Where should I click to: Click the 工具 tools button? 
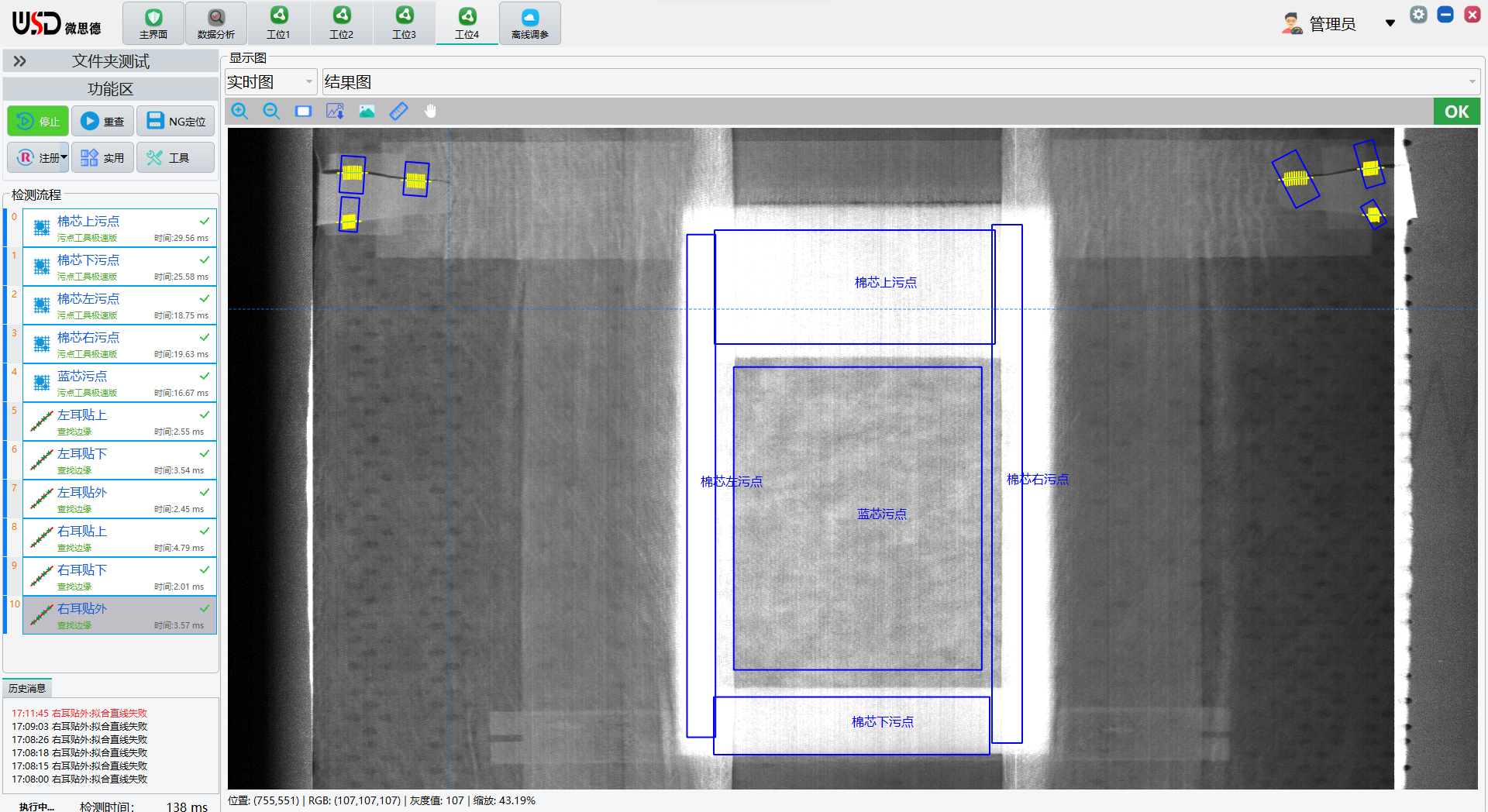(x=176, y=157)
